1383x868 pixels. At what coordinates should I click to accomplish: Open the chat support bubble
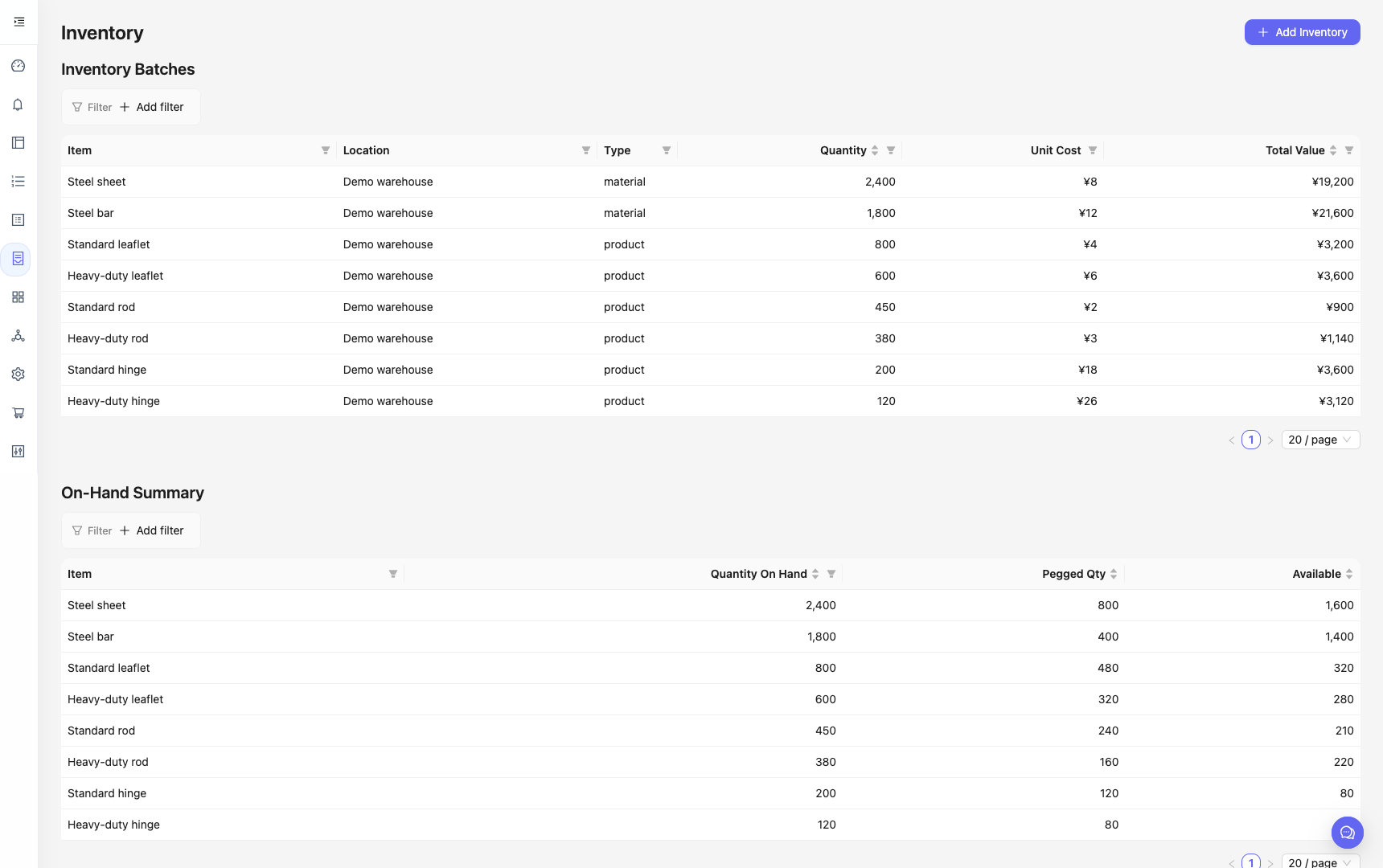(x=1348, y=833)
